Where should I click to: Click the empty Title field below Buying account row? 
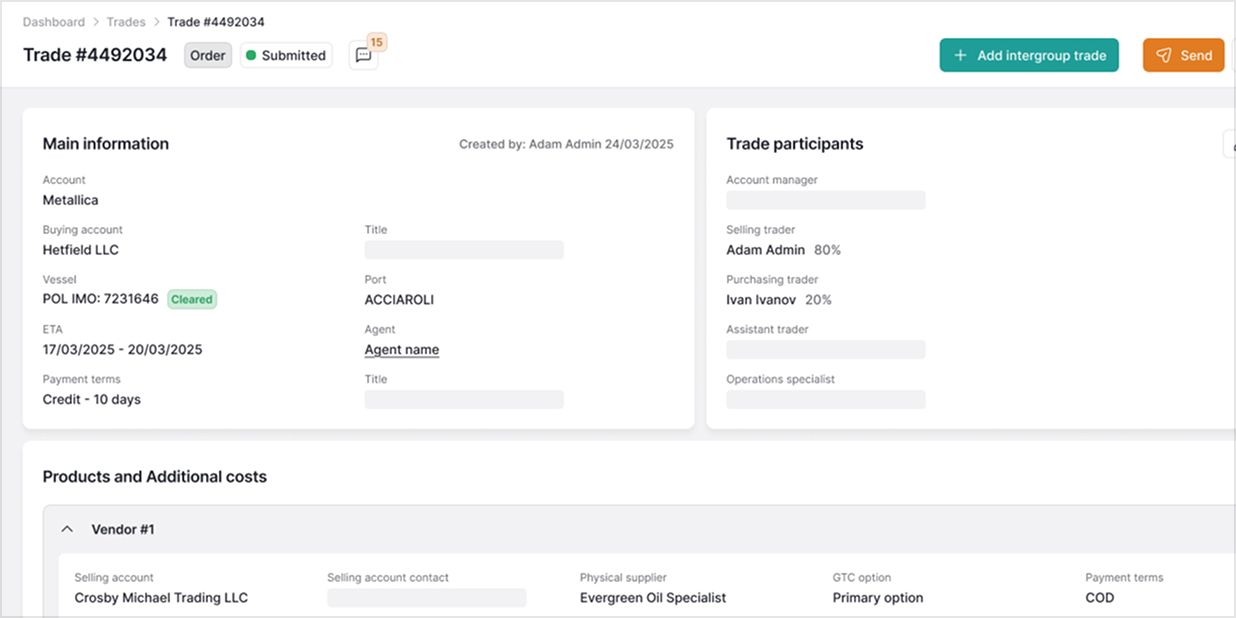[x=464, y=250]
